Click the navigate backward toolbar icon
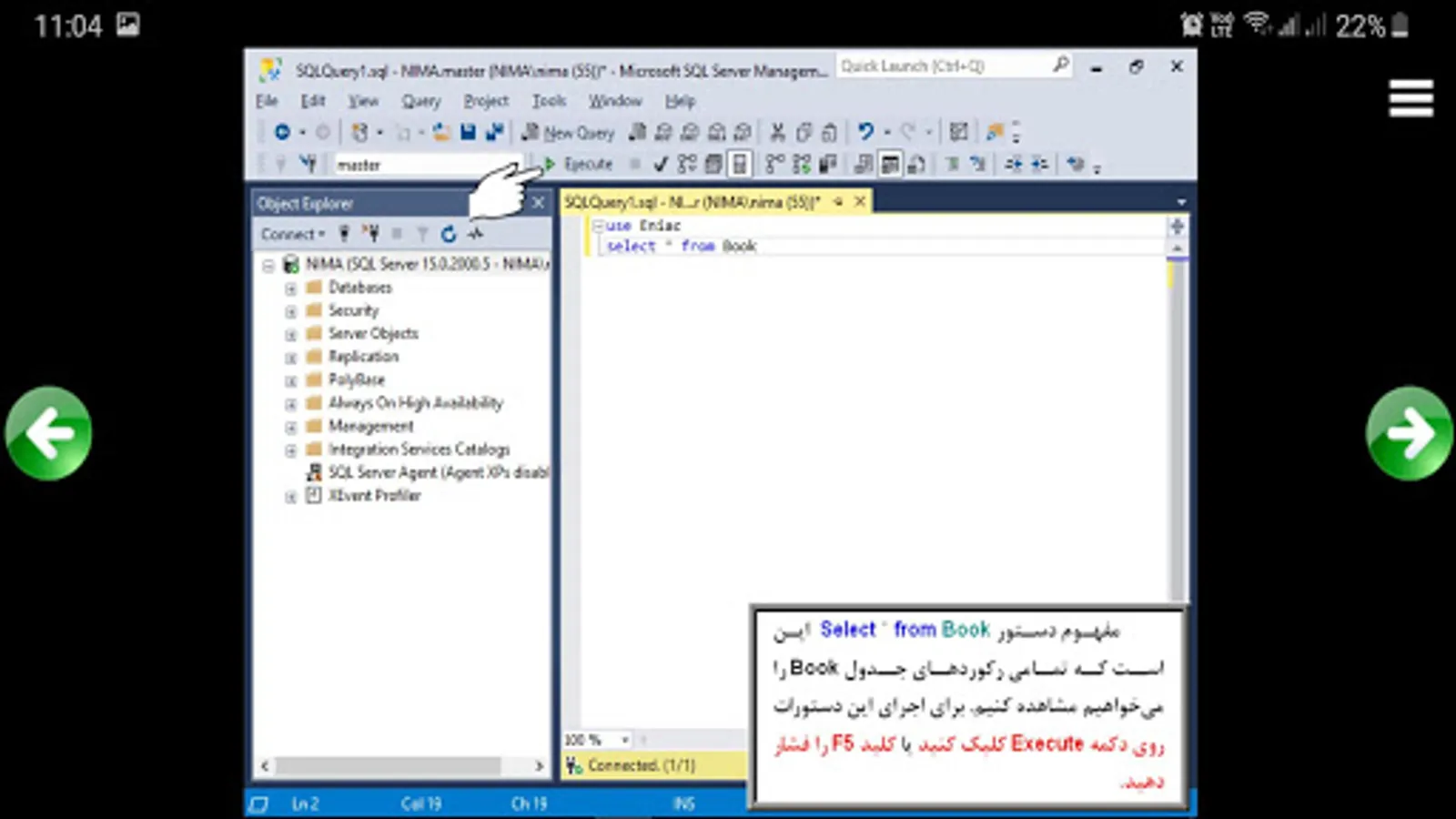 click(282, 133)
